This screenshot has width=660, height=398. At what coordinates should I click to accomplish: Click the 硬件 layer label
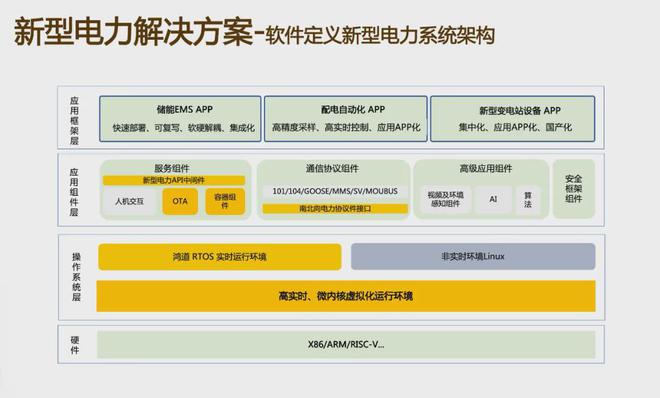pyautogui.click(x=75, y=345)
